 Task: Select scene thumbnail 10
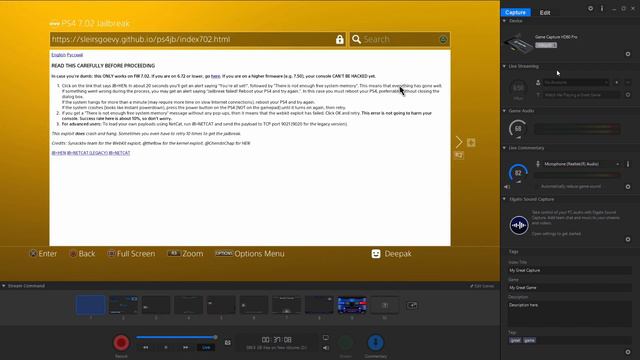384,305
